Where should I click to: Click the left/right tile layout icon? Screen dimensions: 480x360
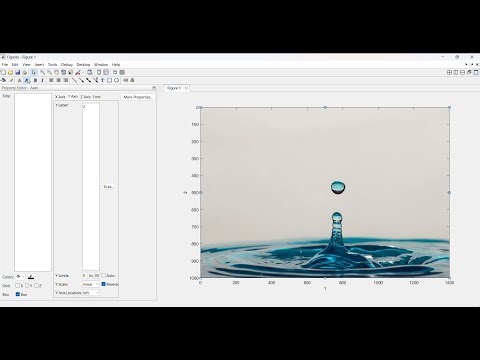click(x=456, y=72)
